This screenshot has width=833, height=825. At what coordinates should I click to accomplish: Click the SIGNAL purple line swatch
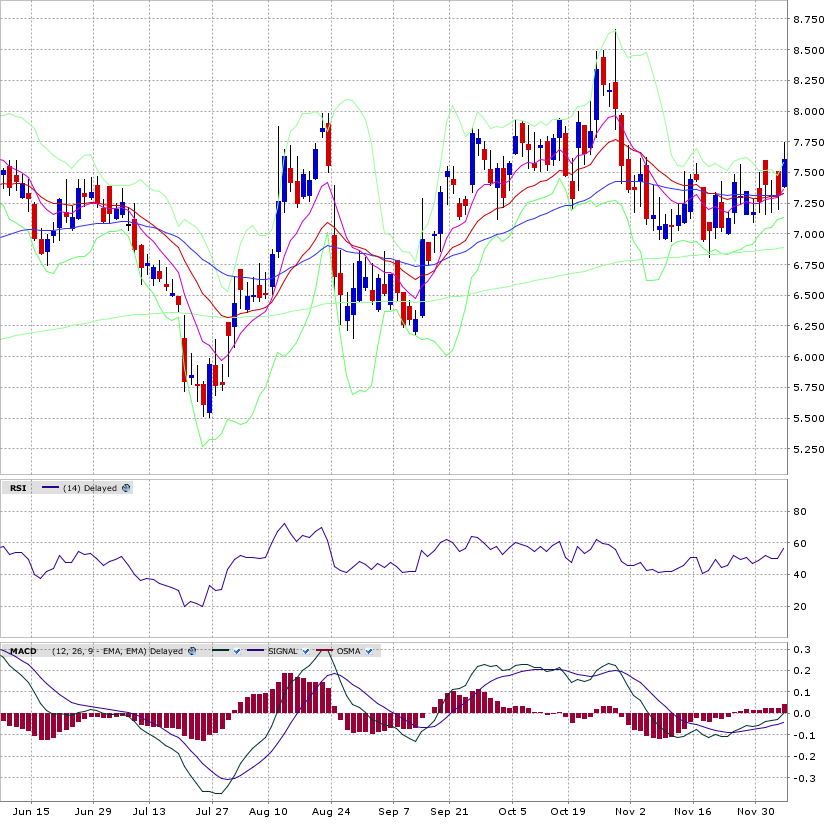click(x=256, y=651)
